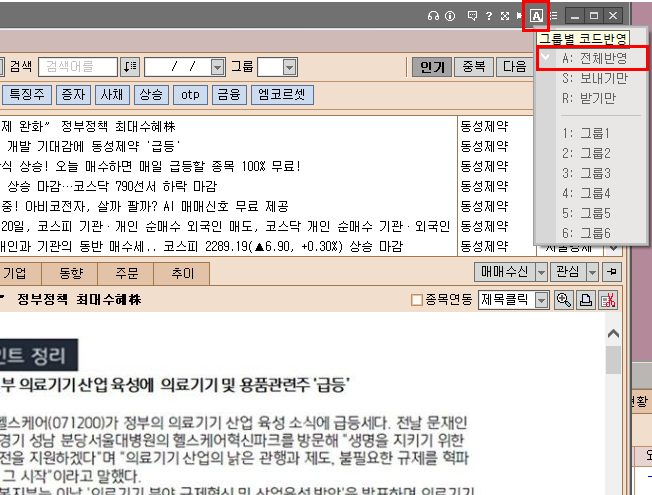Choose '5: 그룹5' in the menu
Viewport: 652px width, 495px height.
592,213
